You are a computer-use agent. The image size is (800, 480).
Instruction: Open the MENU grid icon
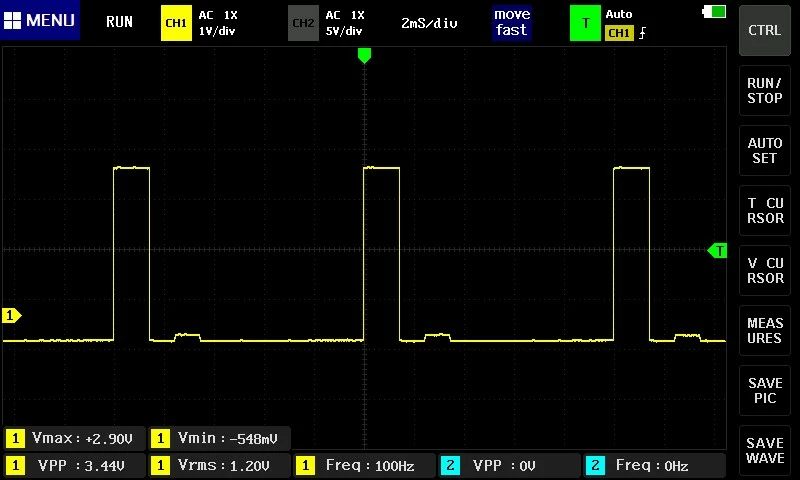tap(12, 20)
